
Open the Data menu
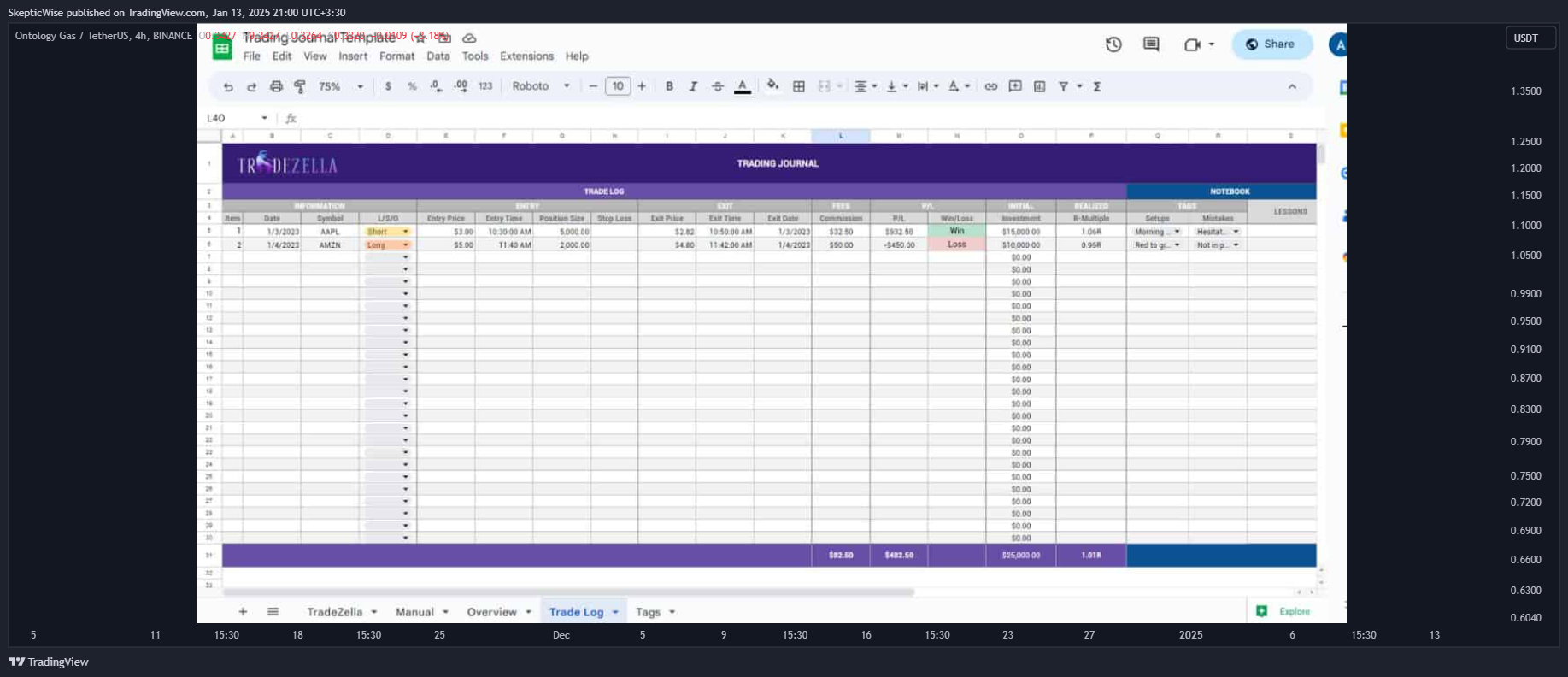pyautogui.click(x=438, y=56)
